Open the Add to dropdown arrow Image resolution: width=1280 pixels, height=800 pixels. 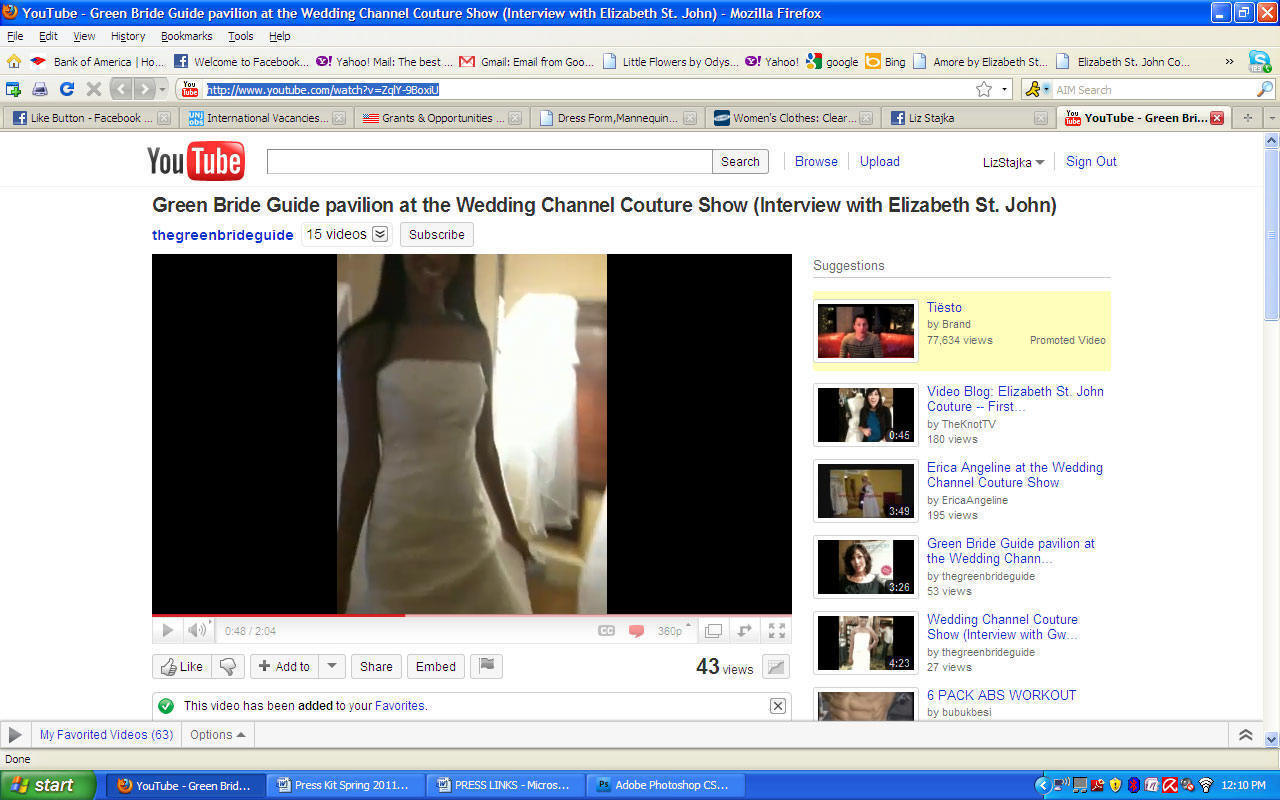[x=333, y=667]
